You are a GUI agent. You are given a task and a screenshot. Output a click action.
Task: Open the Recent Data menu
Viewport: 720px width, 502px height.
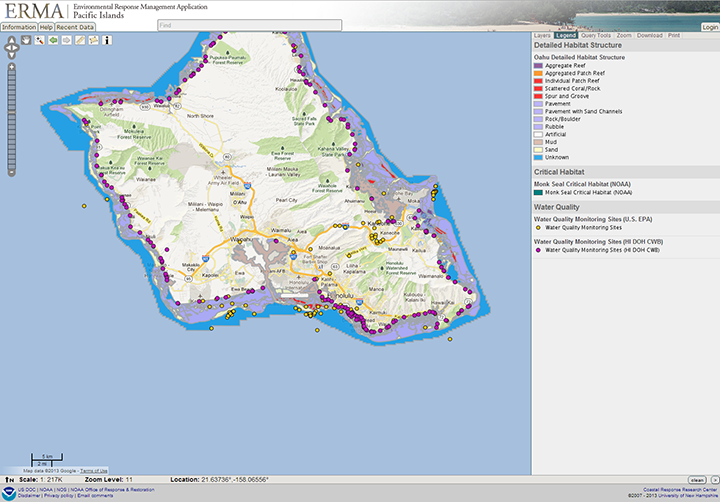tap(75, 27)
